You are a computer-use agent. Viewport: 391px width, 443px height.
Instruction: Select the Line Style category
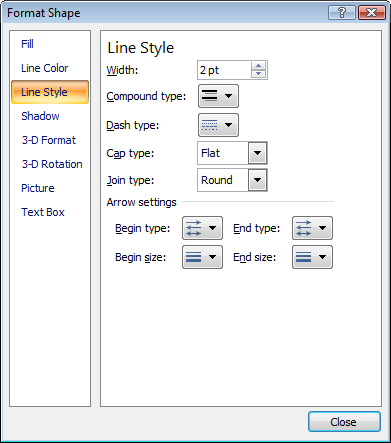(50, 92)
